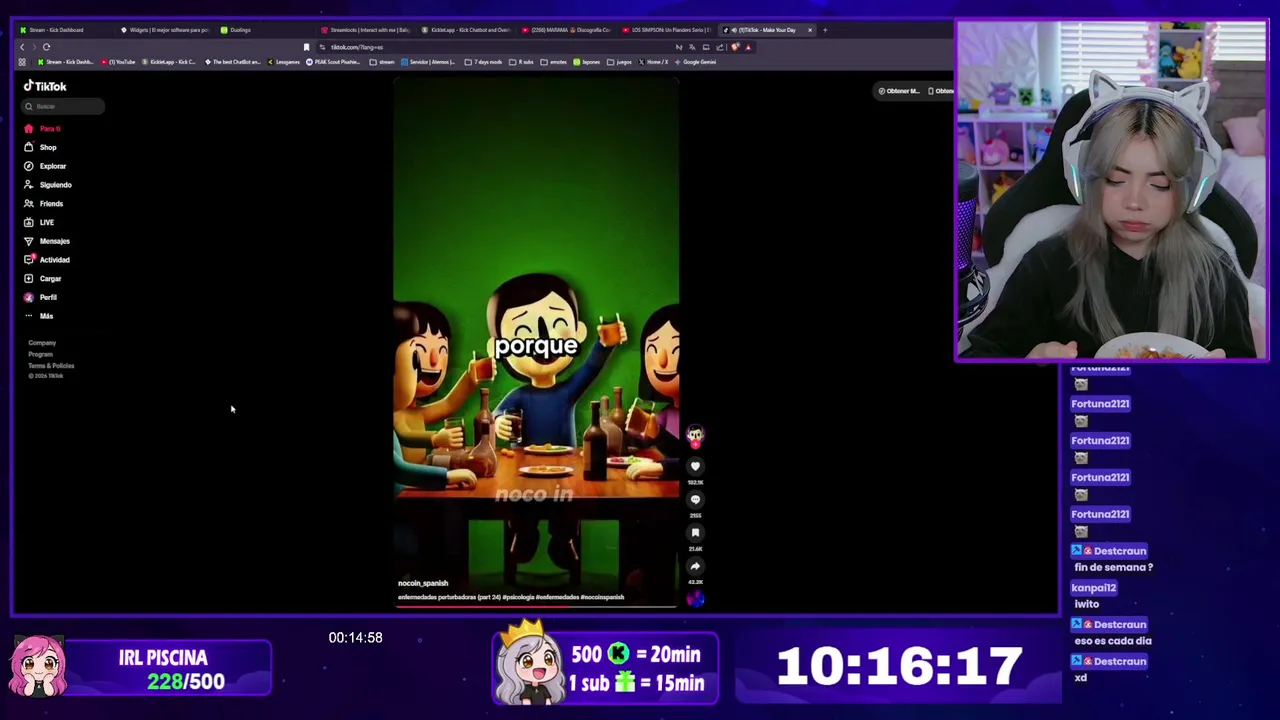Seek along the video progress bar
Screen dimensions: 1280x720
pyautogui.click(x=536, y=606)
